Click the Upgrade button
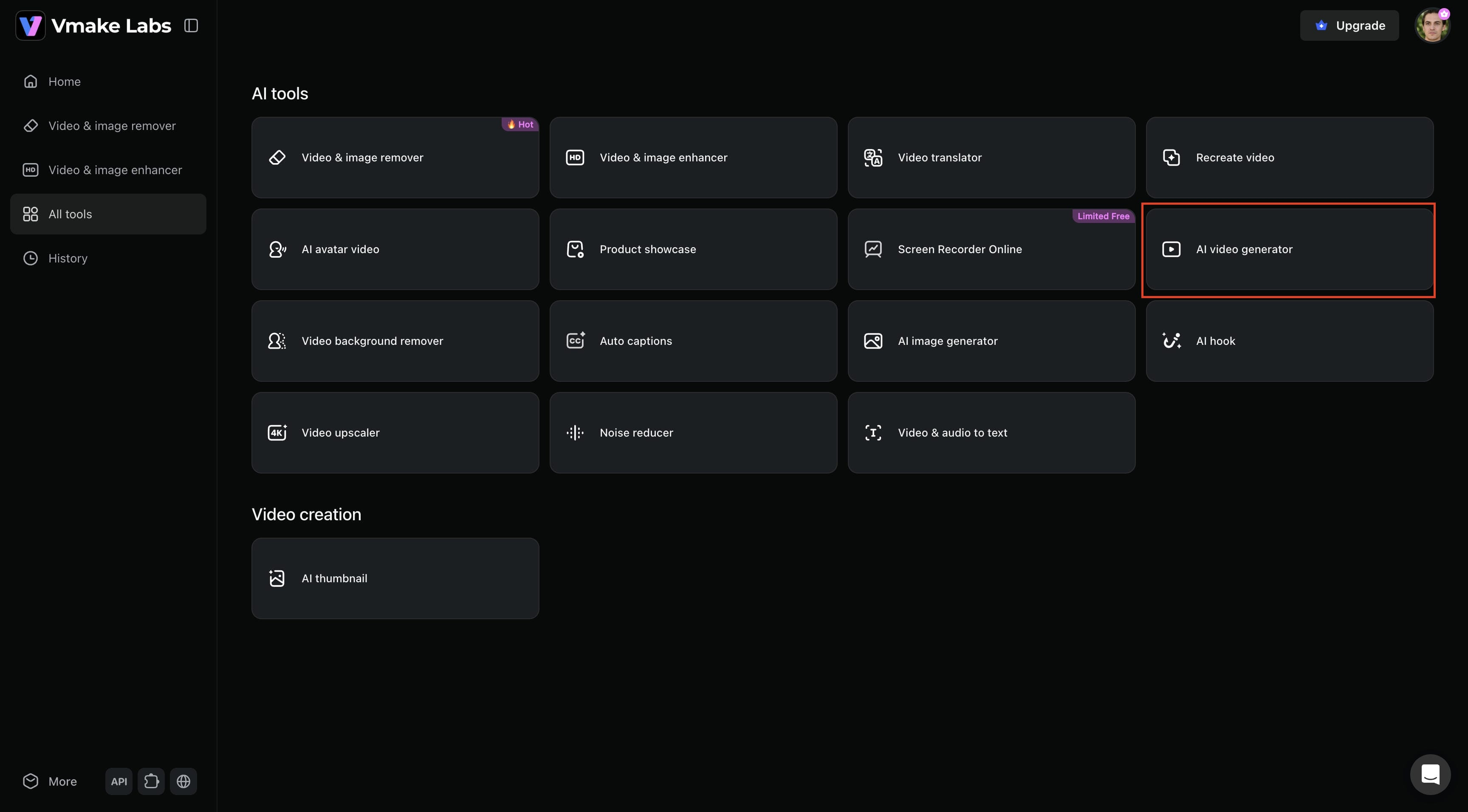This screenshot has width=1468, height=812. 1349,25
